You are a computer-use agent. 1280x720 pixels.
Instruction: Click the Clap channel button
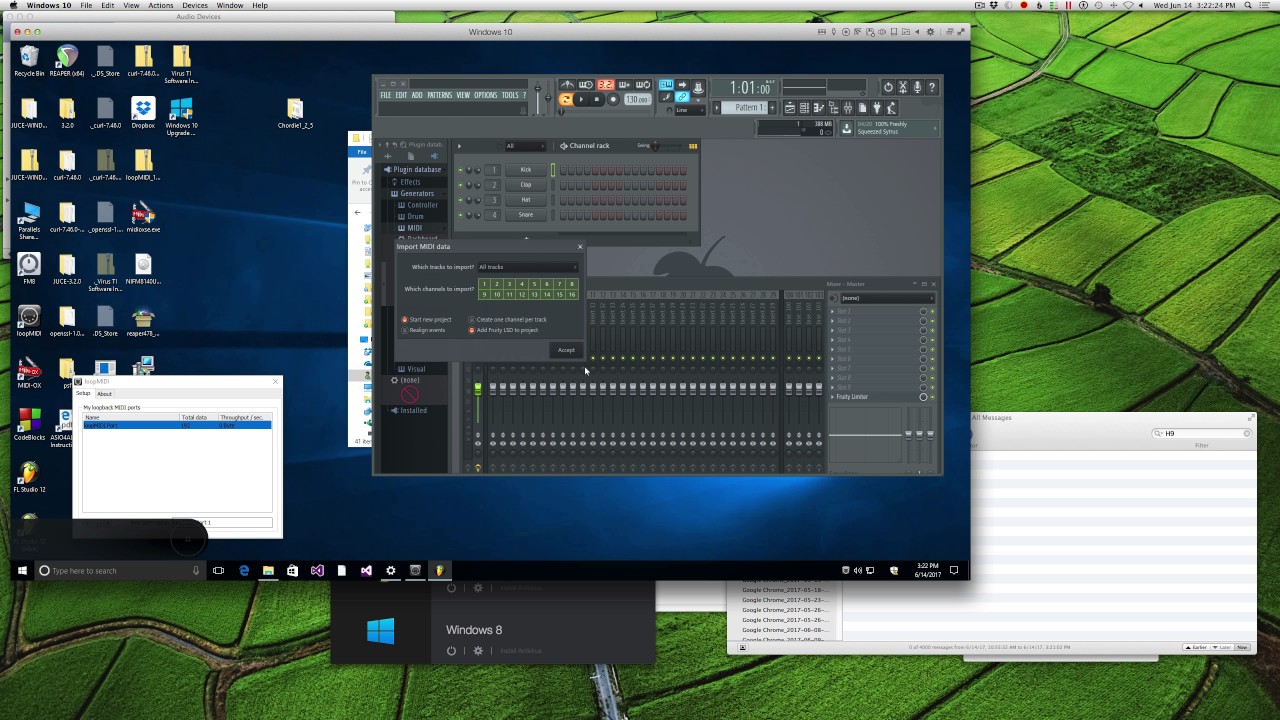pyautogui.click(x=526, y=185)
